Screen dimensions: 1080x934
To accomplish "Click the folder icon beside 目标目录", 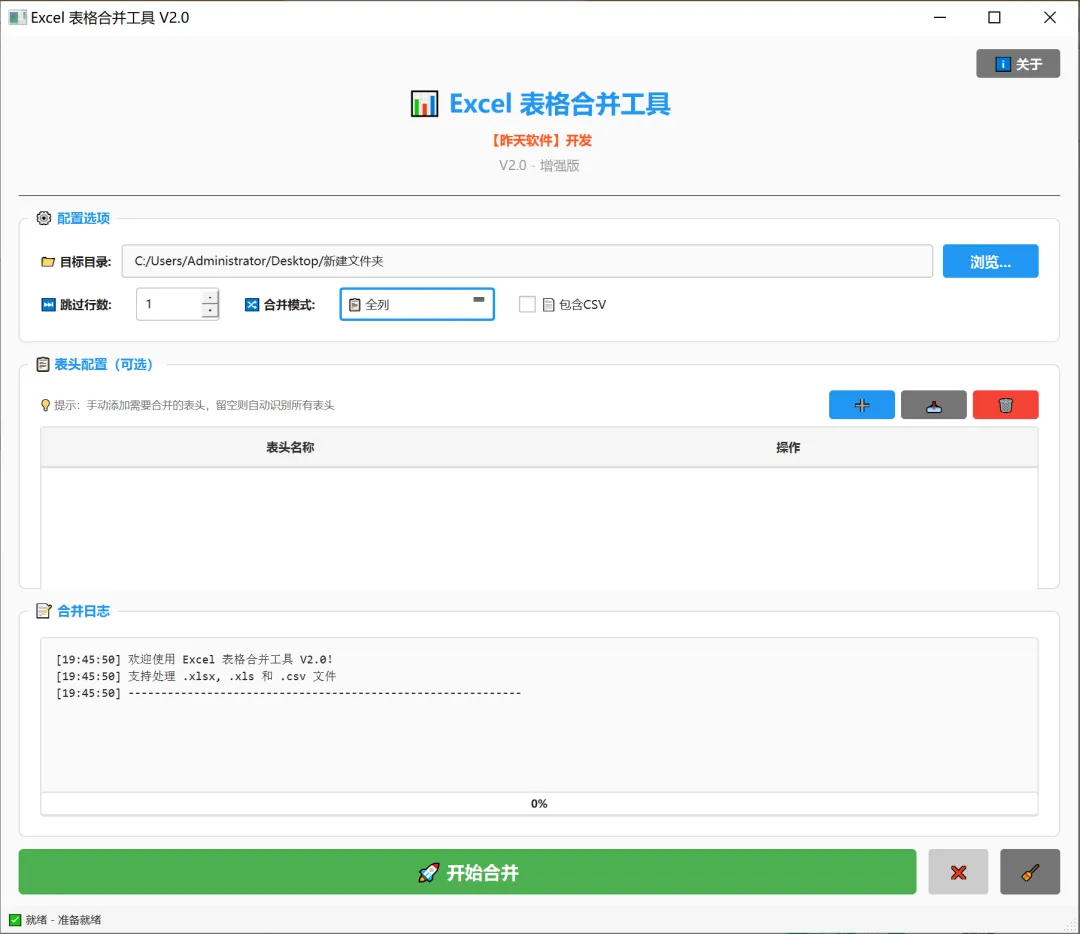I will pyautogui.click(x=48, y=262).
